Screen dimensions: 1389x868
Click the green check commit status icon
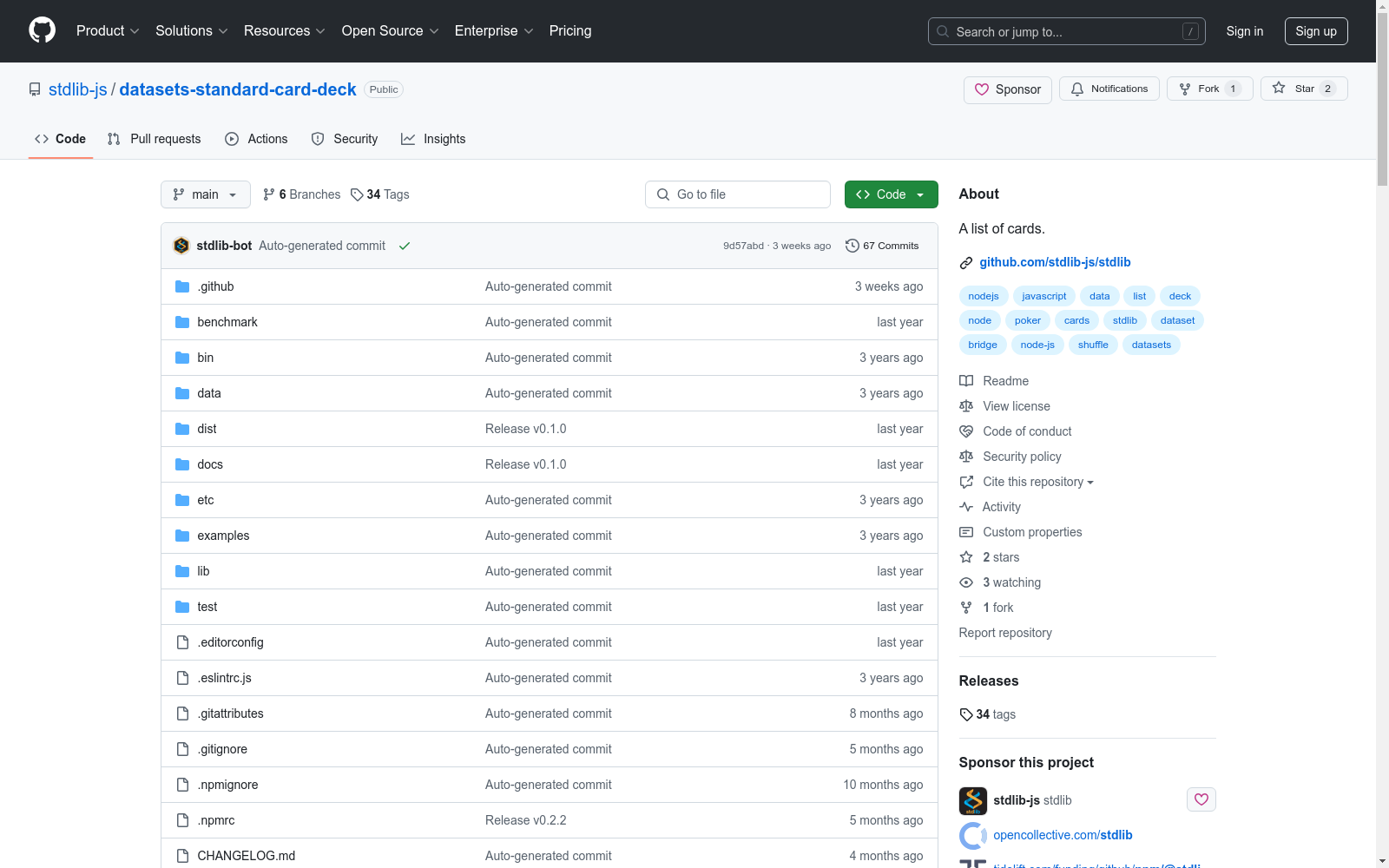click(405, 246)
